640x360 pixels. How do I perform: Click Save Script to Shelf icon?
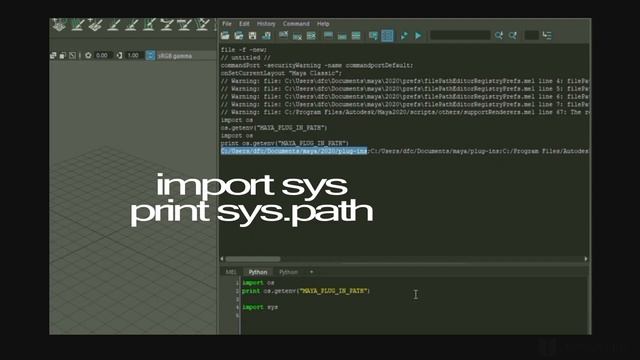point(266,36)
